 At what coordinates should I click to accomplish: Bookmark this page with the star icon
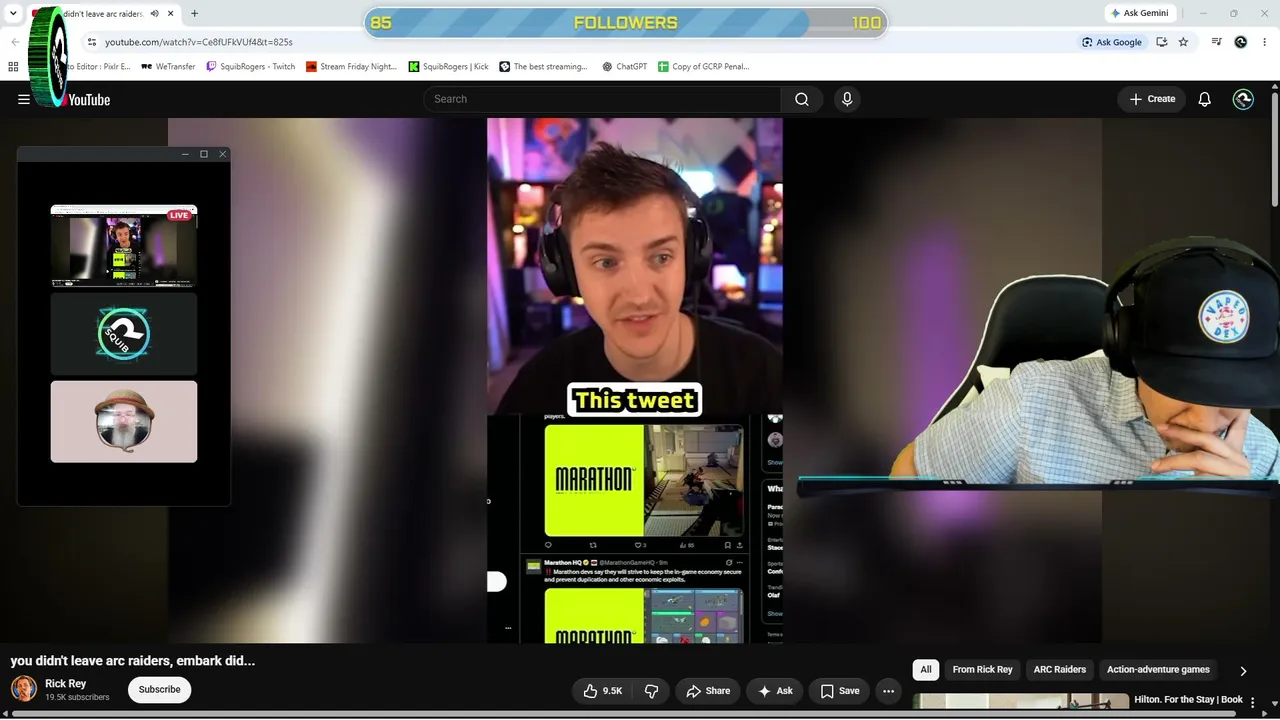pos(1183,42)
